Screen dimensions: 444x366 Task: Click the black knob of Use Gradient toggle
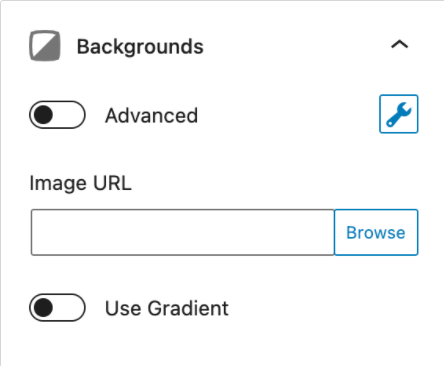[43, 307]
